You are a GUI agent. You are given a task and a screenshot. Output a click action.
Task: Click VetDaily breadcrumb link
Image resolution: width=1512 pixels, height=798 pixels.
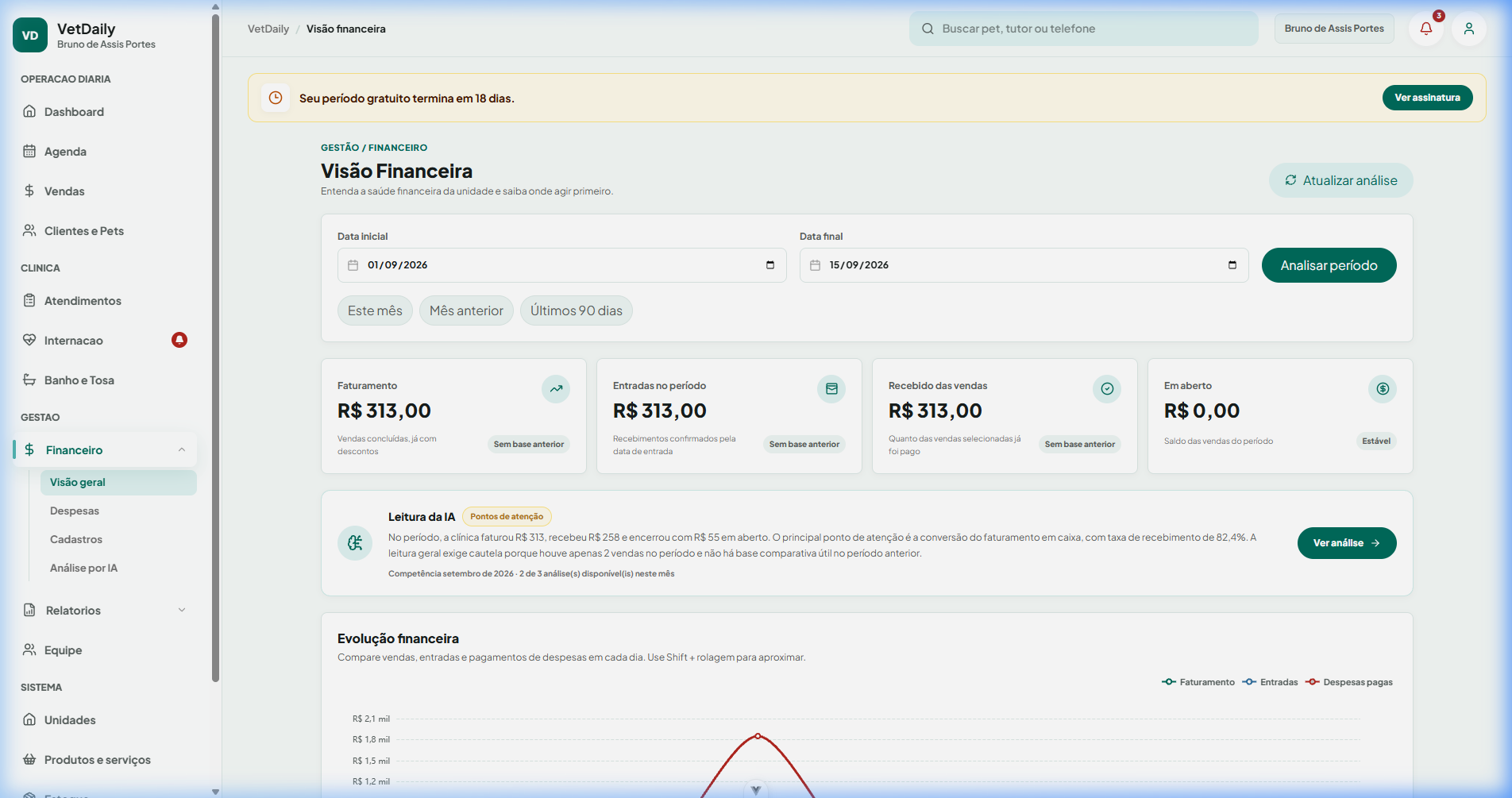[x=268, y=29]
